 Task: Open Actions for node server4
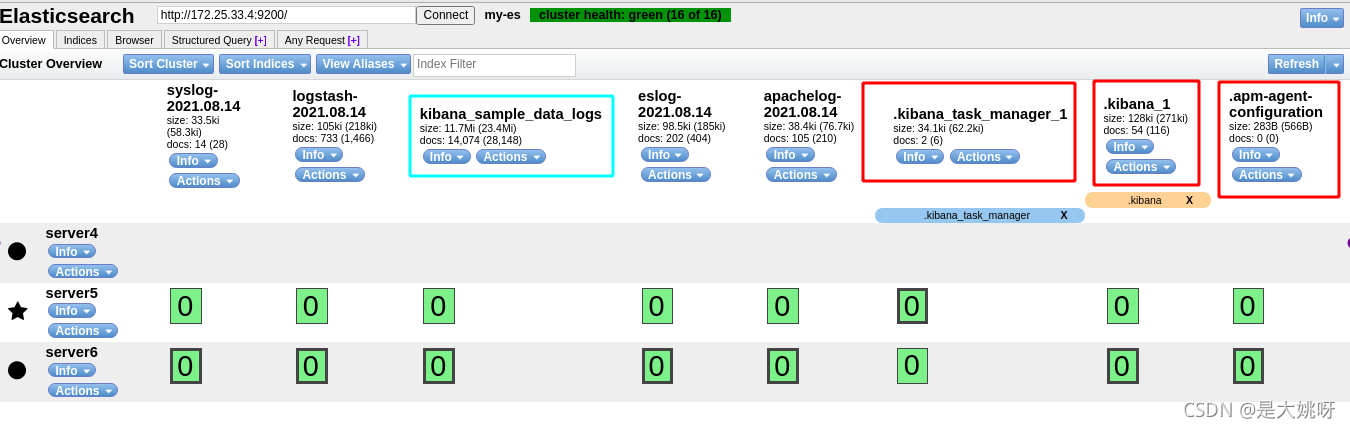point(83,272)
